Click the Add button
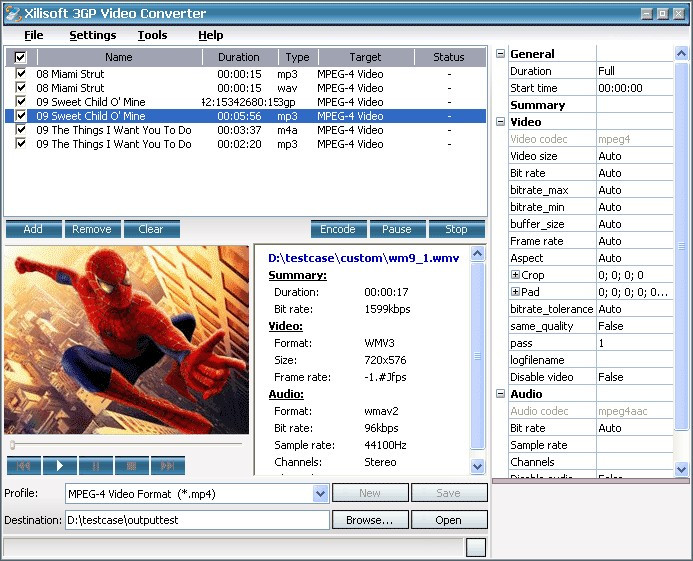The height and width of the screenshot is (561, 693). 34,229
